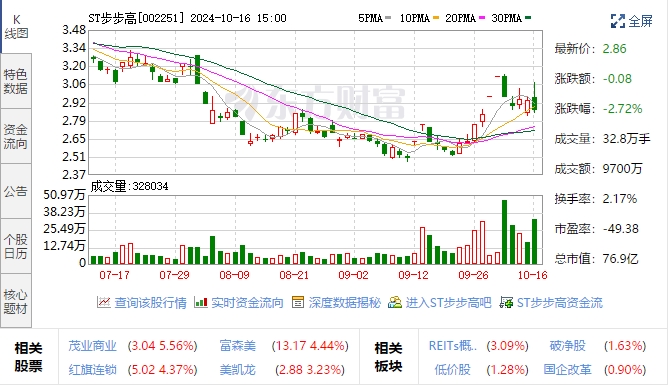Click the 成交量:328034 label
668x385 pixels.
(129, 186)
